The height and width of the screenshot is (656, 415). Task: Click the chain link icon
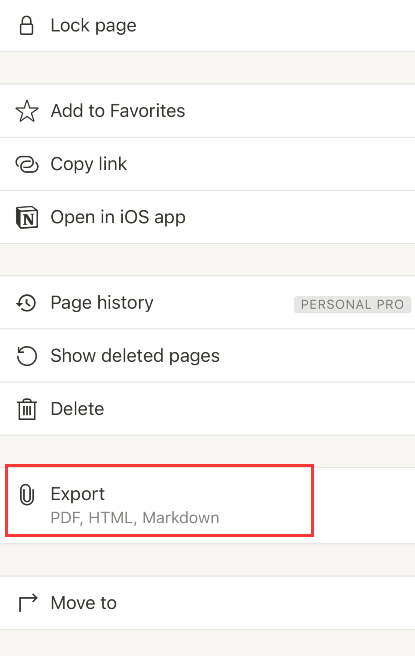27,164
